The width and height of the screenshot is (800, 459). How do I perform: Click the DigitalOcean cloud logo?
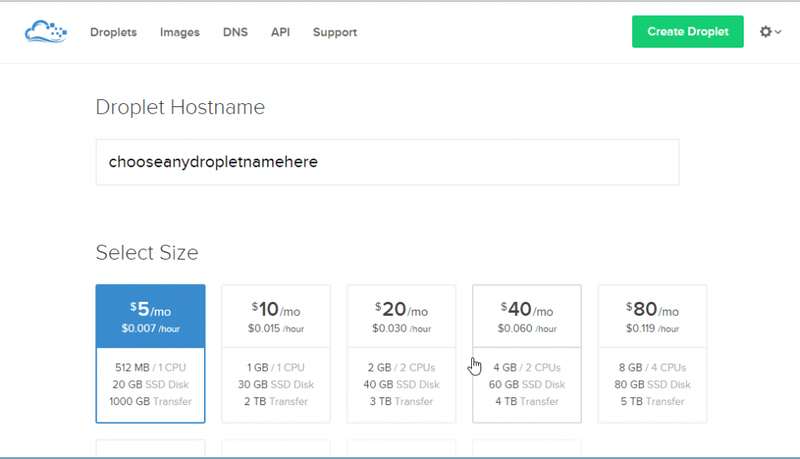click(x=46, y=32)
